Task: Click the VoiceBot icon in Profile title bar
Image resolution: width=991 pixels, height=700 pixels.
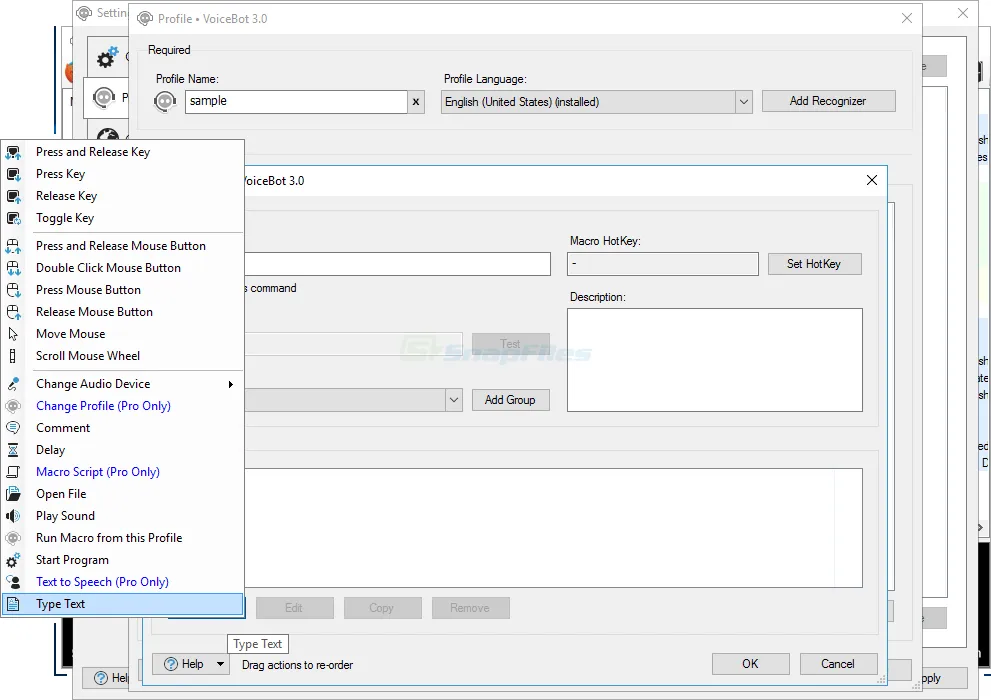Action: 145,19
